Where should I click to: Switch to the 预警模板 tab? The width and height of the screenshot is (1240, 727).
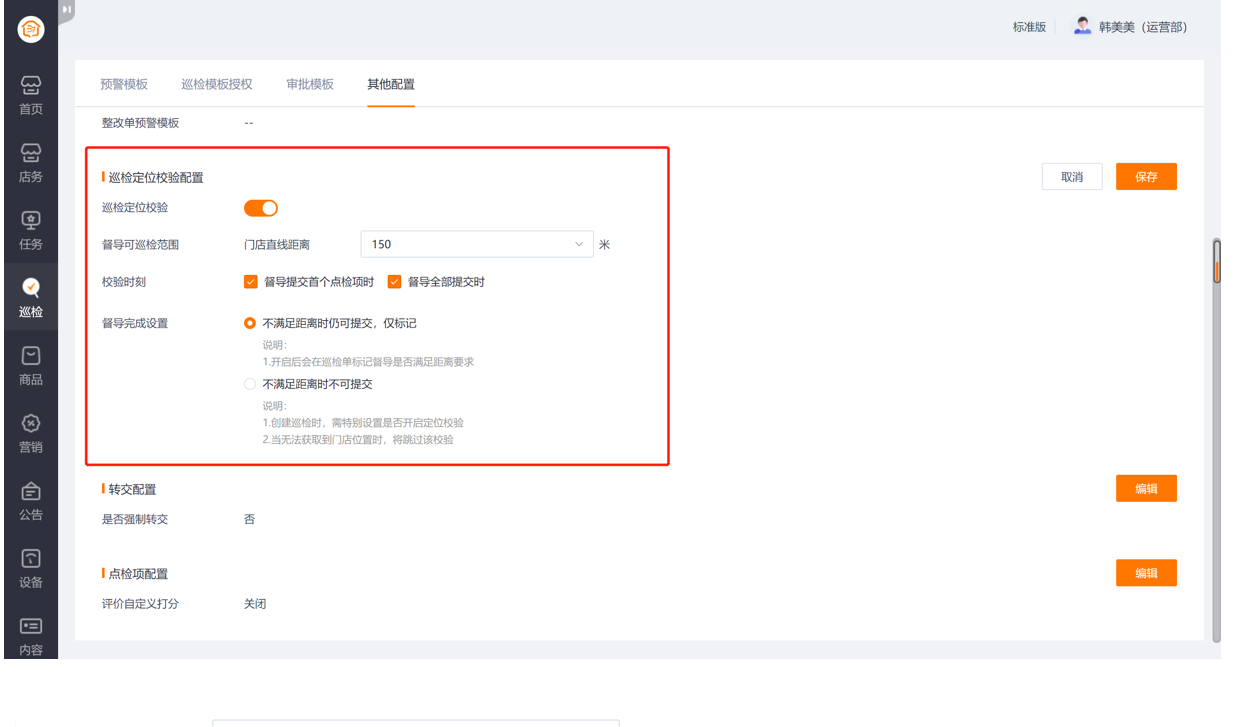pyautogui.click(x=124, y=84)
